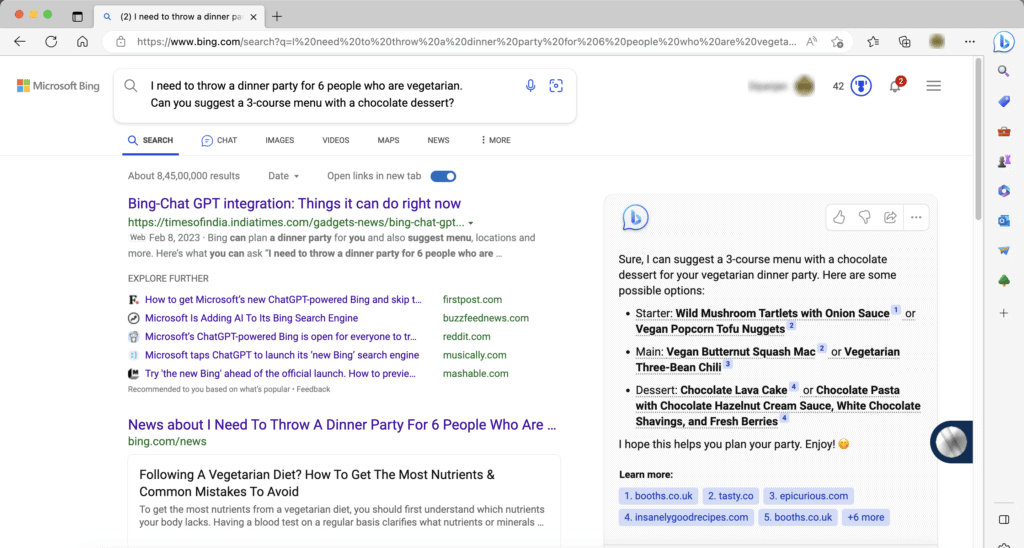Open the More search categories menu

[495, 141]
